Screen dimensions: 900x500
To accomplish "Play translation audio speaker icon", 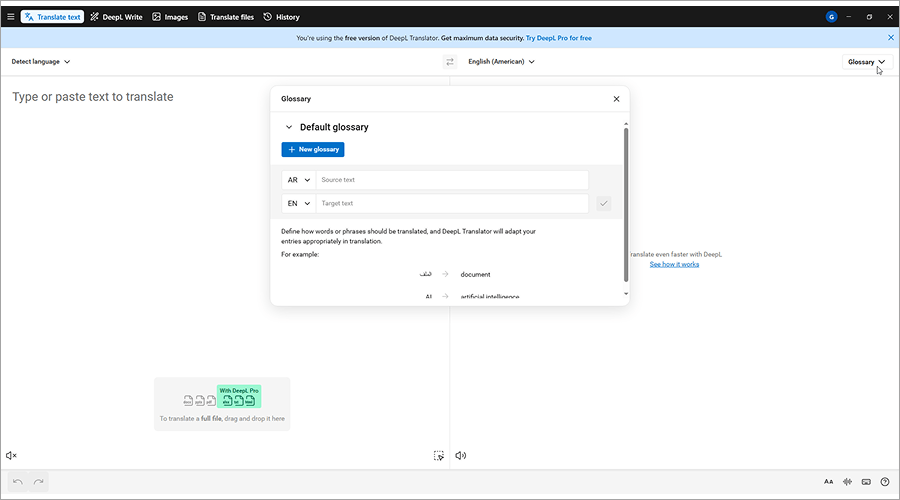I will (x=460, y=455).
